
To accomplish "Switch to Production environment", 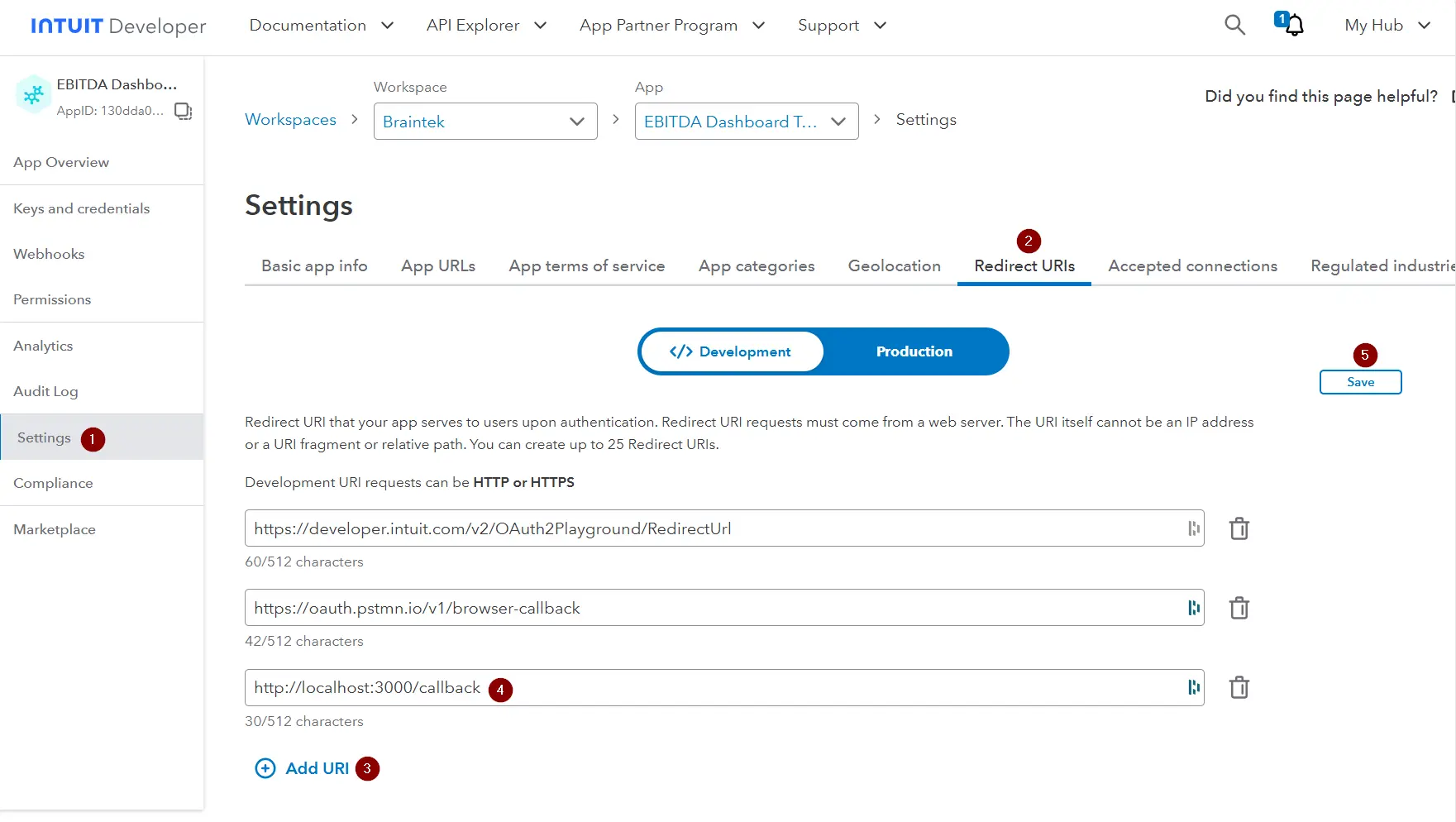I will click(x=914, y=351).
